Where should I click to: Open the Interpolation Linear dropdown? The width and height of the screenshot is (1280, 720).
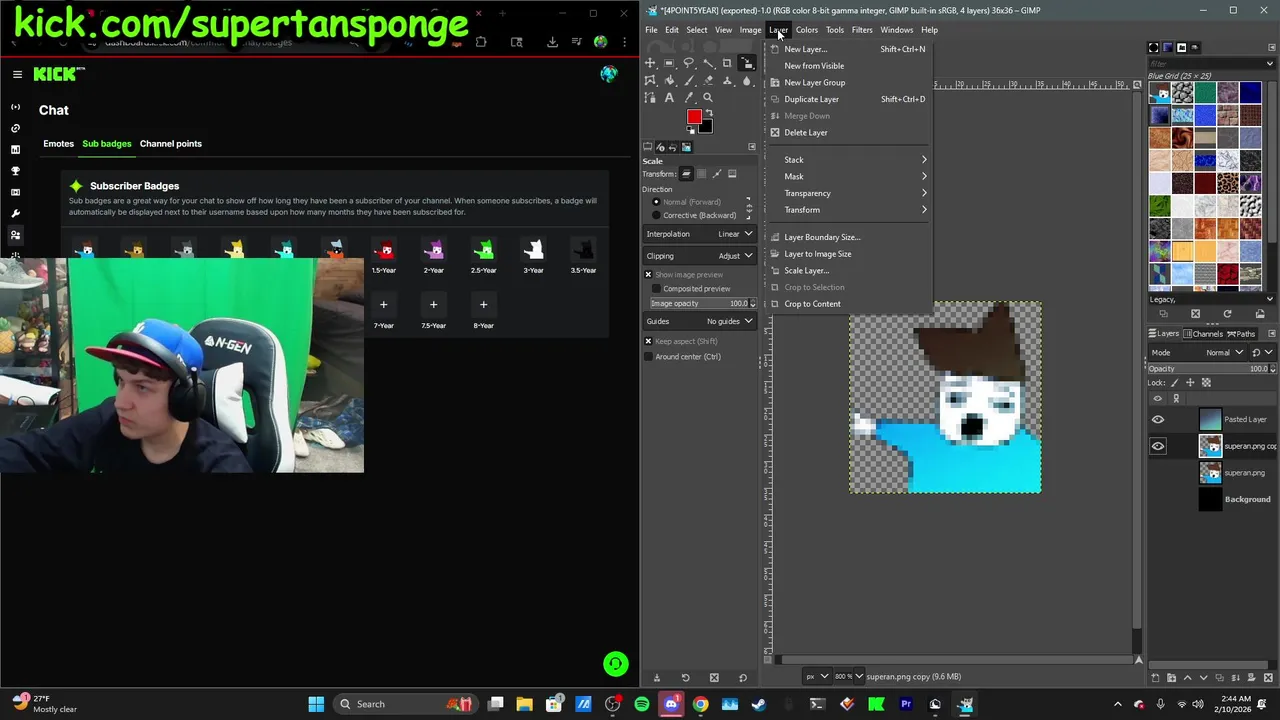pyautogui.click(x=699, y=234)
